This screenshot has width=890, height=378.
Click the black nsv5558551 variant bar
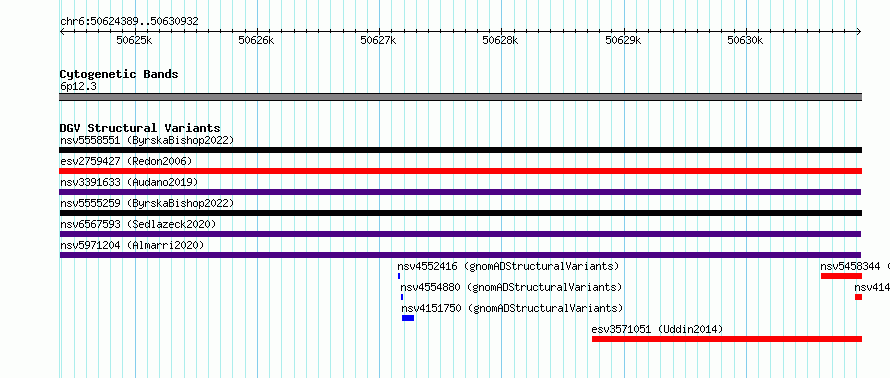tap(460, 150)
